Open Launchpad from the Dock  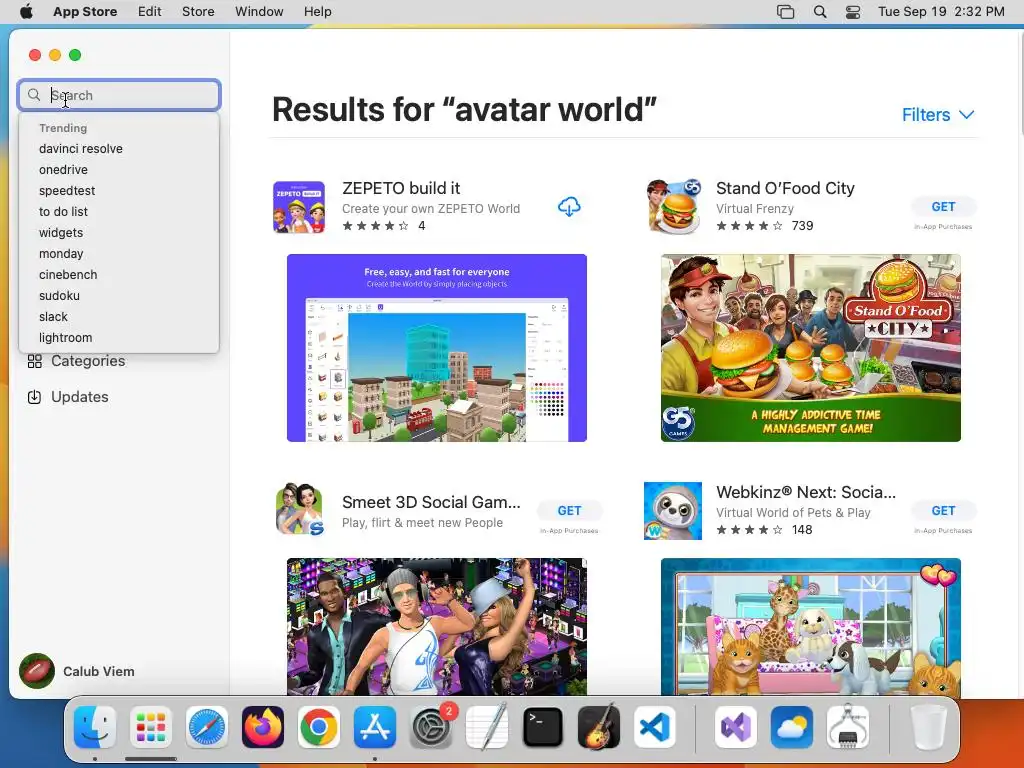click(151, 727)
